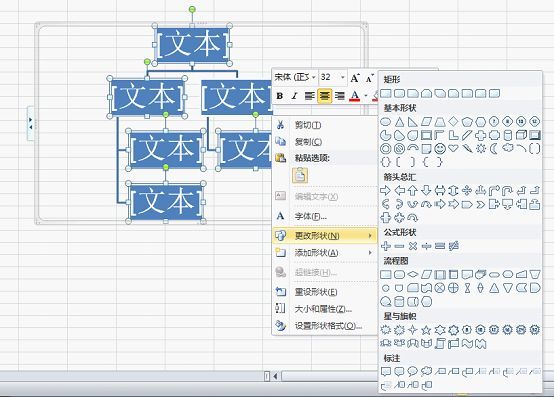Click the 复制(C) copy menu item
This screenshot has height=397, width=554.
tap(324, 142)
